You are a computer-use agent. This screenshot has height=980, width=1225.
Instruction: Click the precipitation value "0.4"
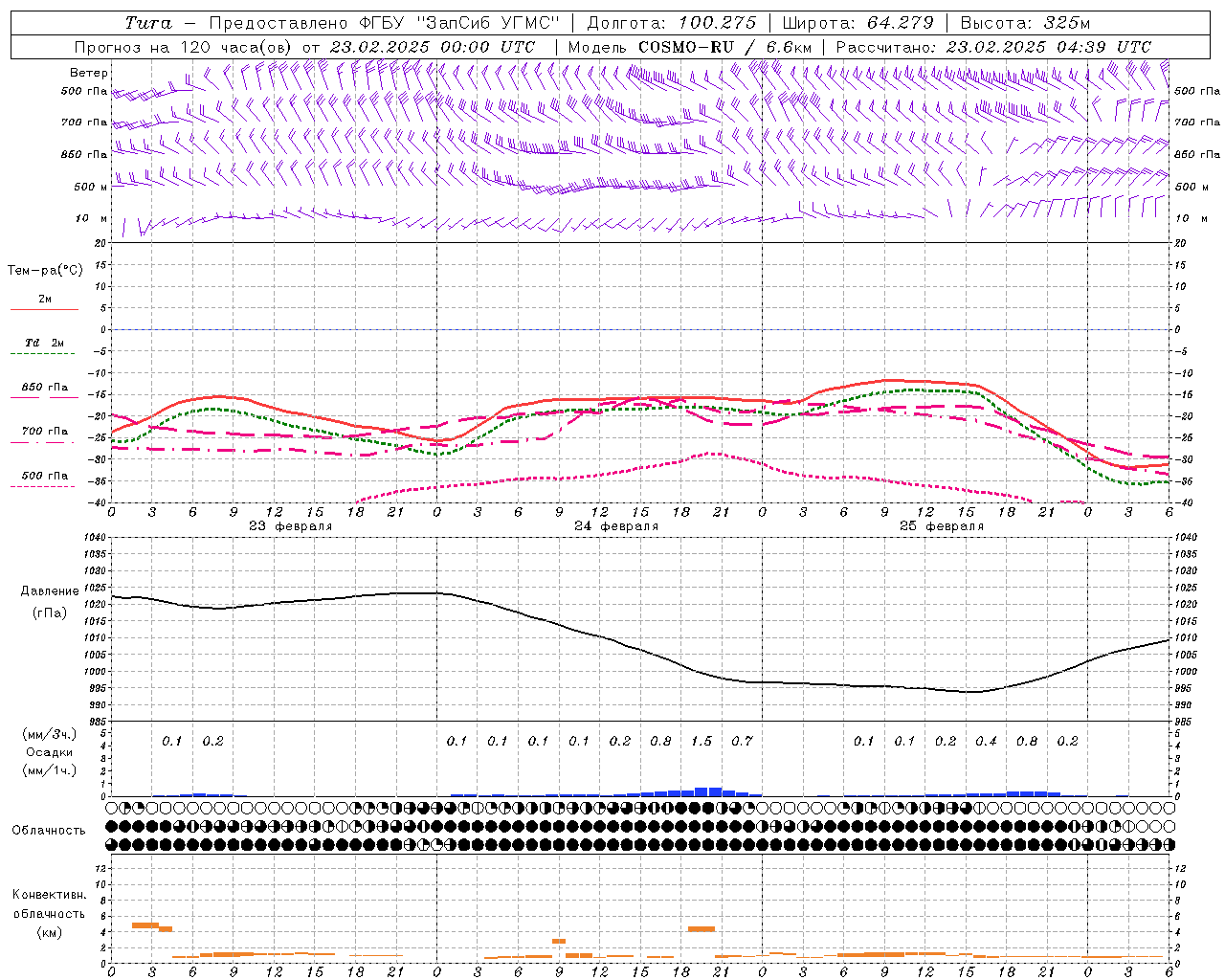click(x=986, y=742)
